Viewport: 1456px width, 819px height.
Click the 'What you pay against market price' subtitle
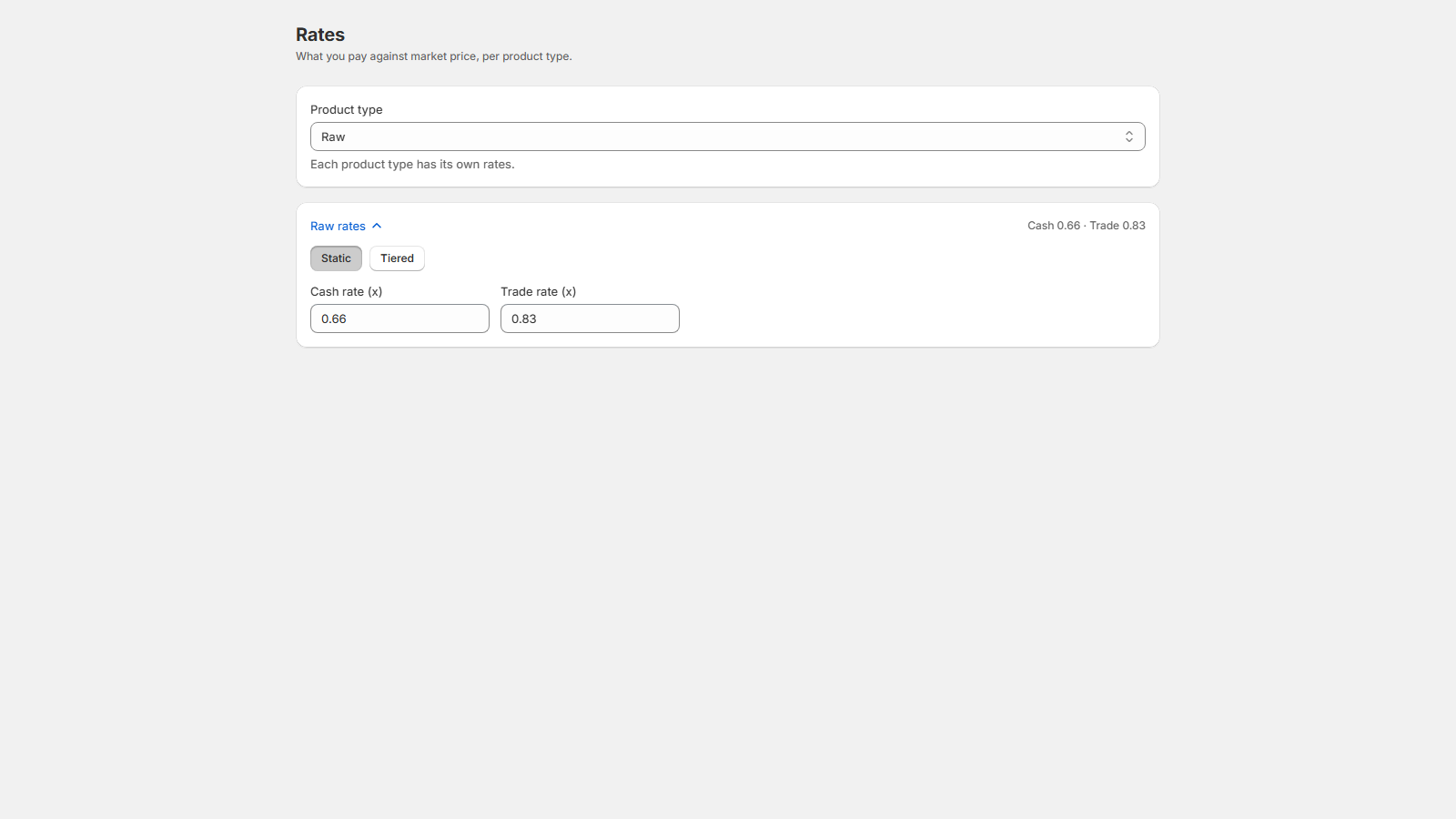tap(434, 56)
